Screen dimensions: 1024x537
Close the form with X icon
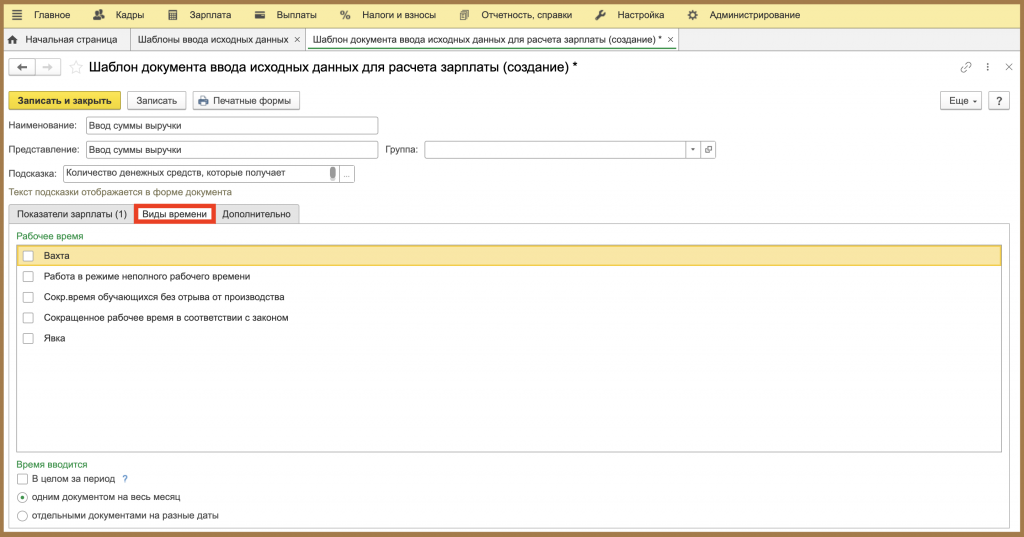coord(1009,67)
